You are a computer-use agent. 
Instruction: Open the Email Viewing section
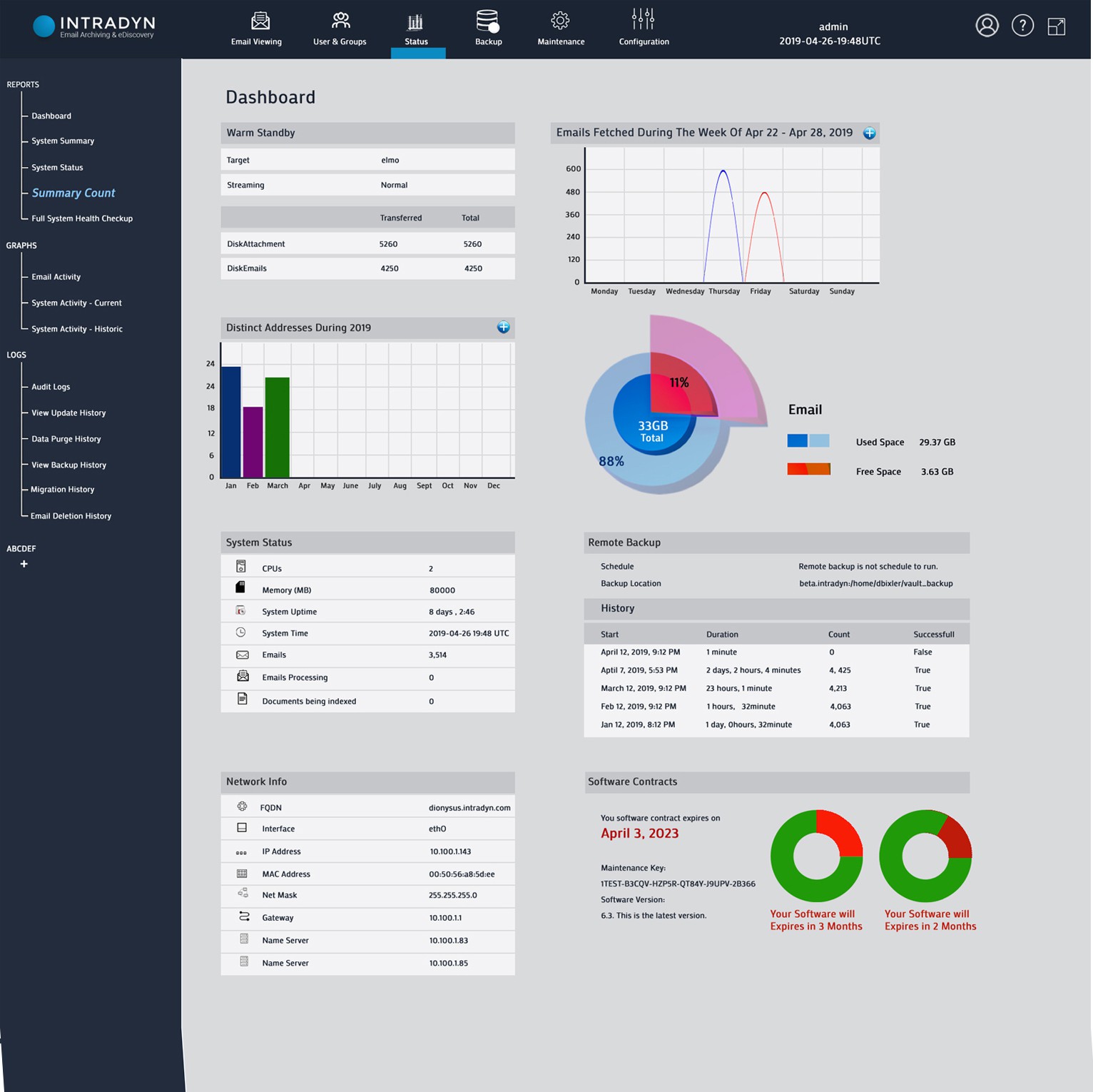pos(257,29)
